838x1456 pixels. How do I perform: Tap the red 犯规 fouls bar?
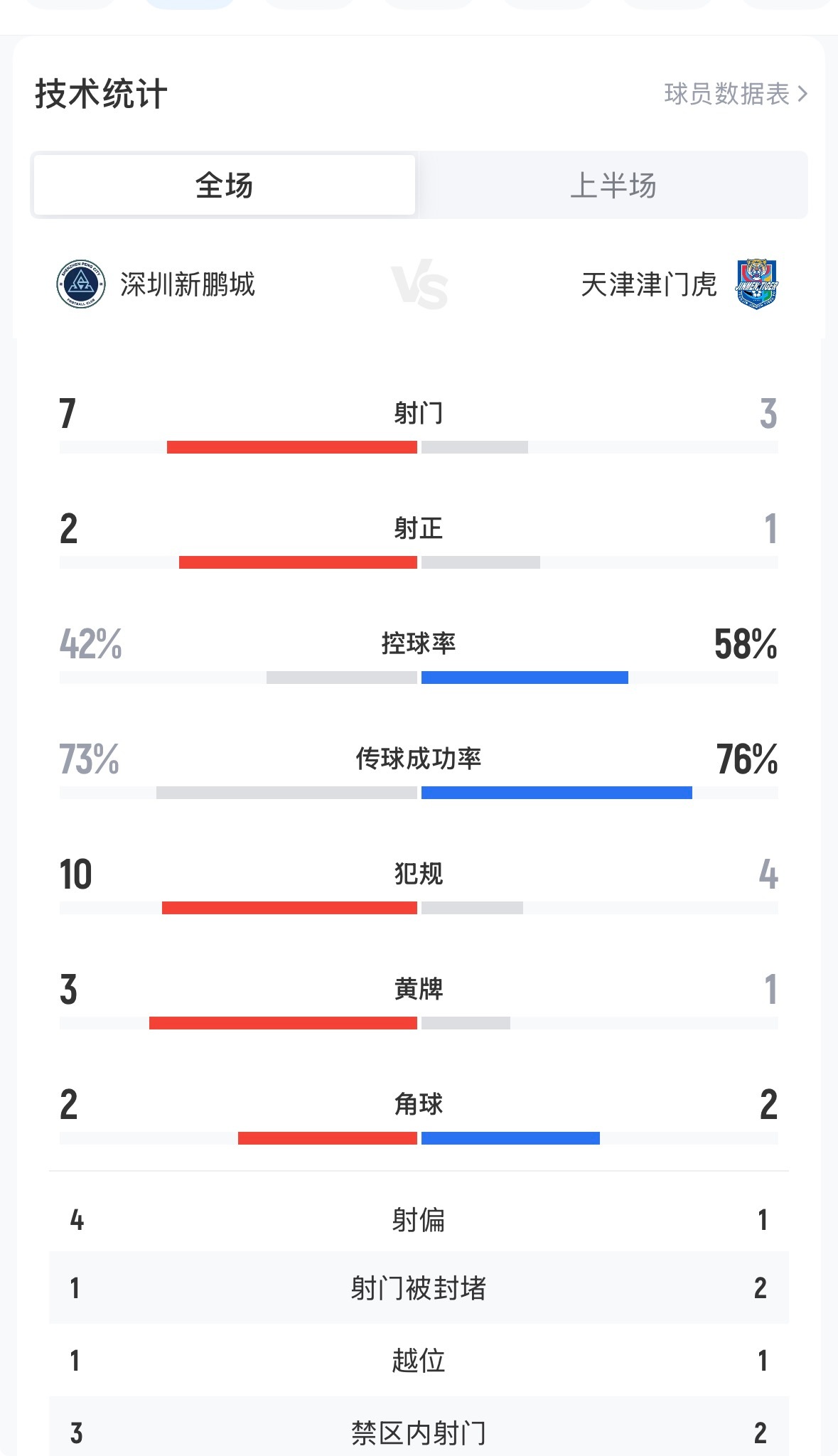tap(289, 908)
